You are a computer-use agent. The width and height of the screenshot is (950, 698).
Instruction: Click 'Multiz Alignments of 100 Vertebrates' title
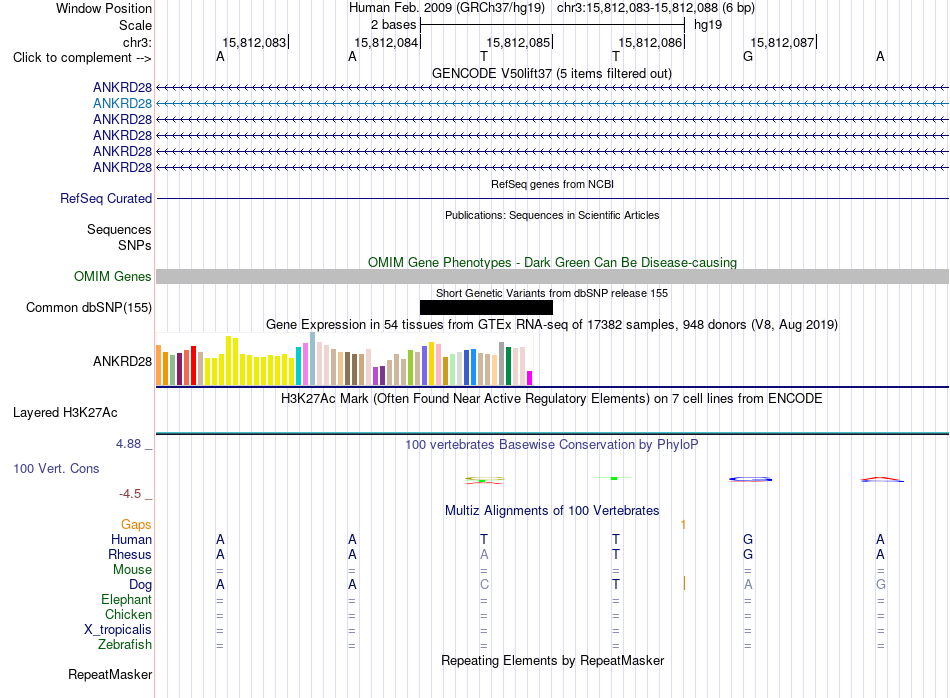pyautogui.click(x=552, y=511)
